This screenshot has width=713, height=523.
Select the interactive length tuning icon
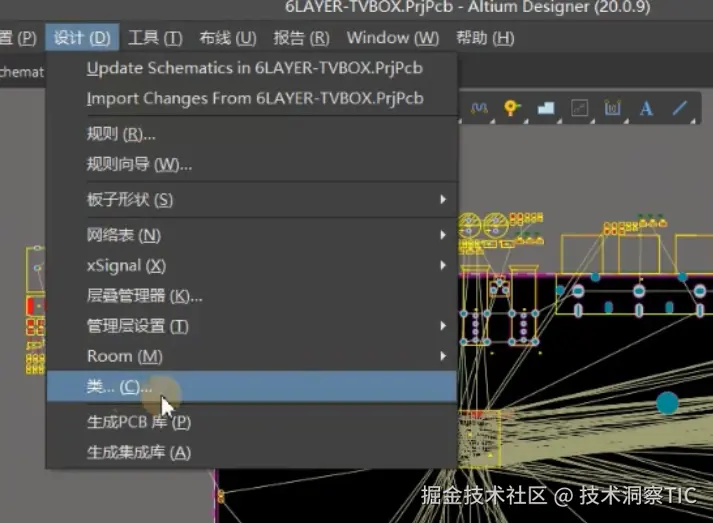pos(479,108)
